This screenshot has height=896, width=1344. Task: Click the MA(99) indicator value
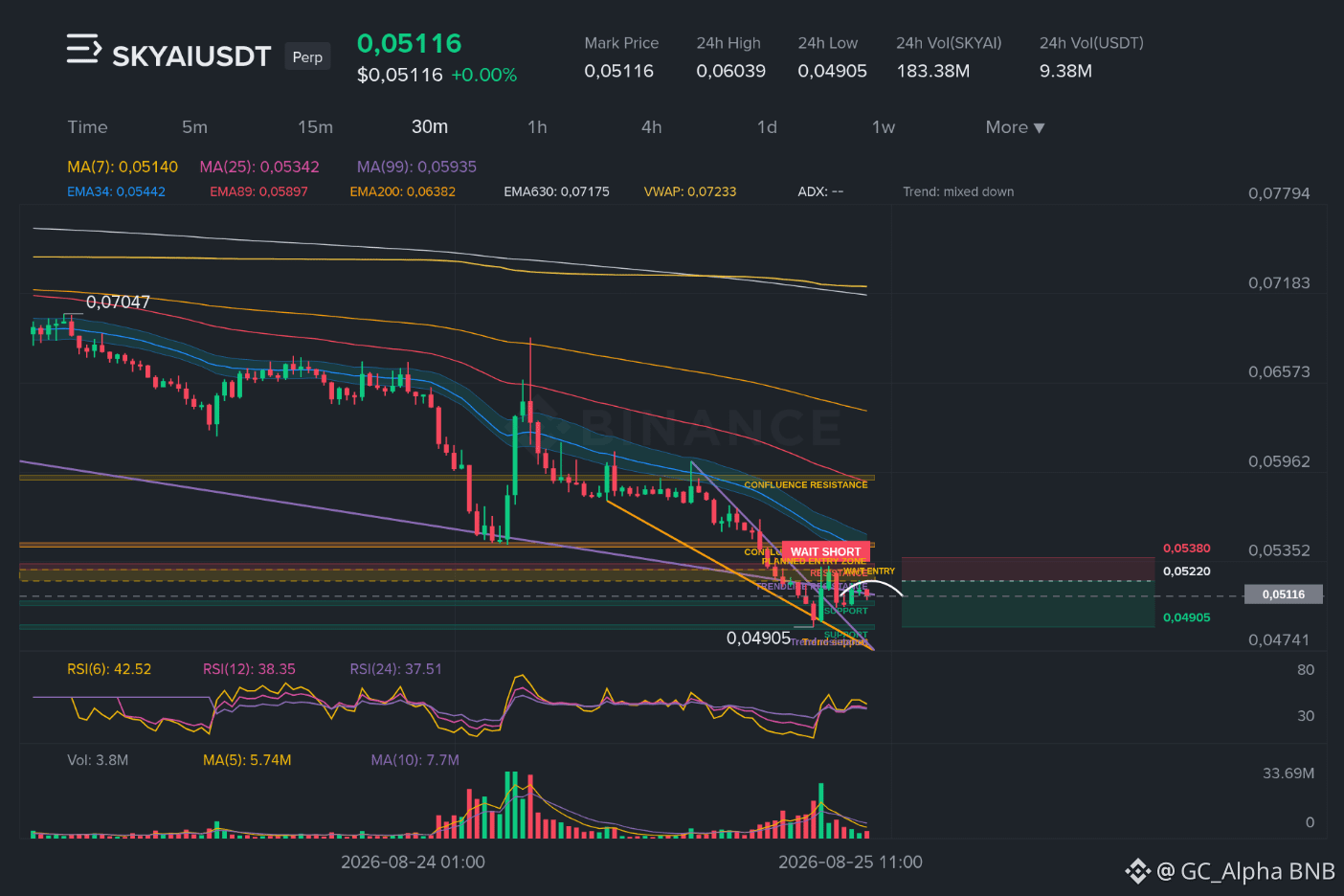416,167
